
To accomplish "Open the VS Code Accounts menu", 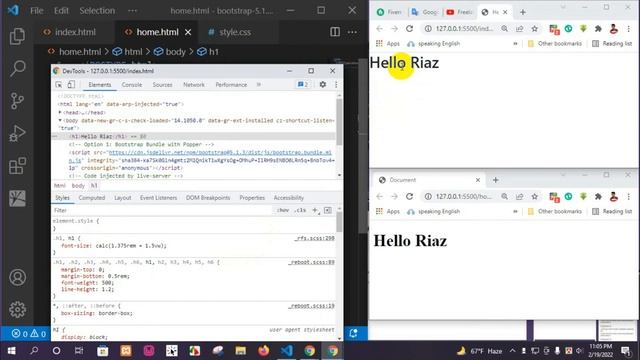I will click(x=17, y=277).
